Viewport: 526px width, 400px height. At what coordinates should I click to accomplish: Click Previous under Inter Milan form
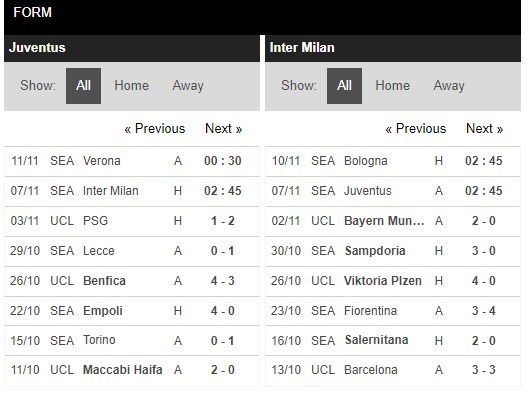(x=416, y=129)
